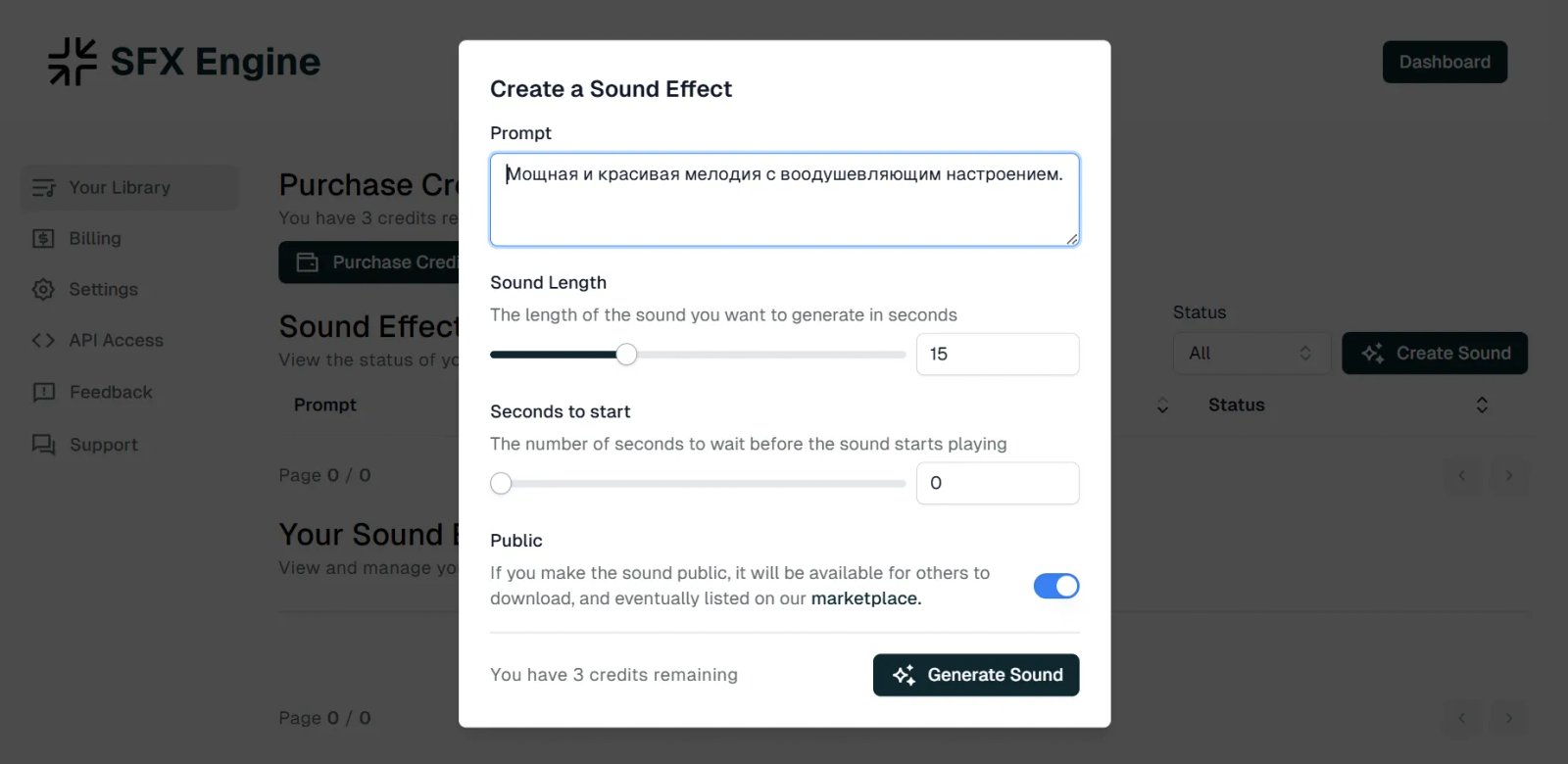Click the Seconds to start slider handle
1568x764 pixels.
point(501,484)
